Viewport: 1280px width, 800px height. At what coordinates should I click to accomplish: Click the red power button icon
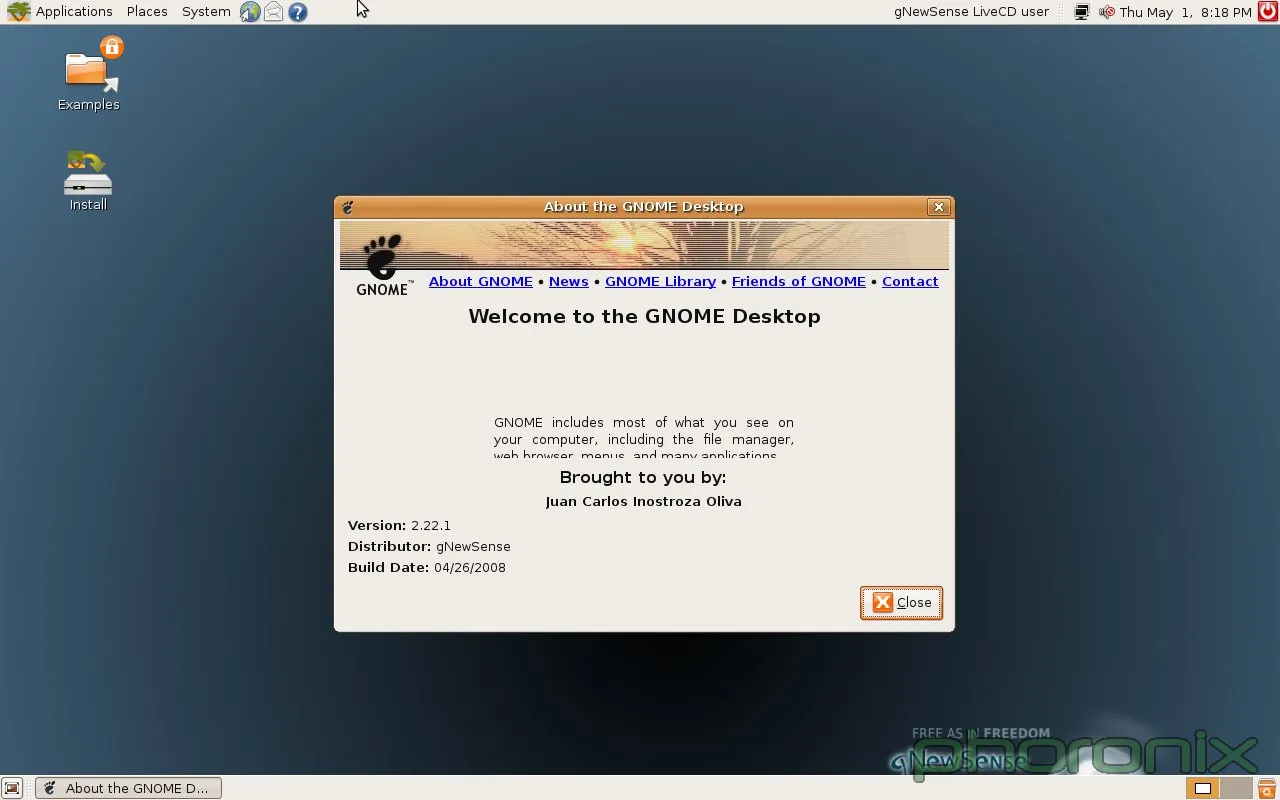[x=1268, y=12]
